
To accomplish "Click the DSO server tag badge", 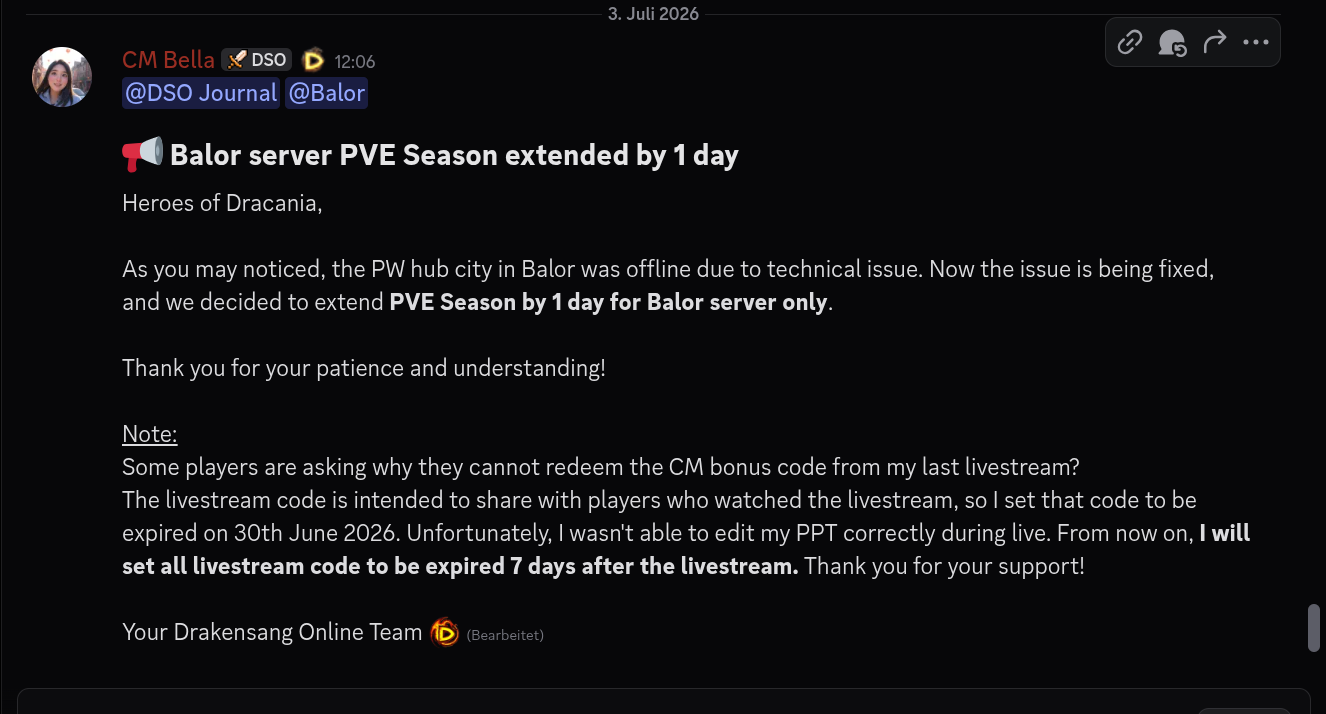I will click(x=257, y=60).
